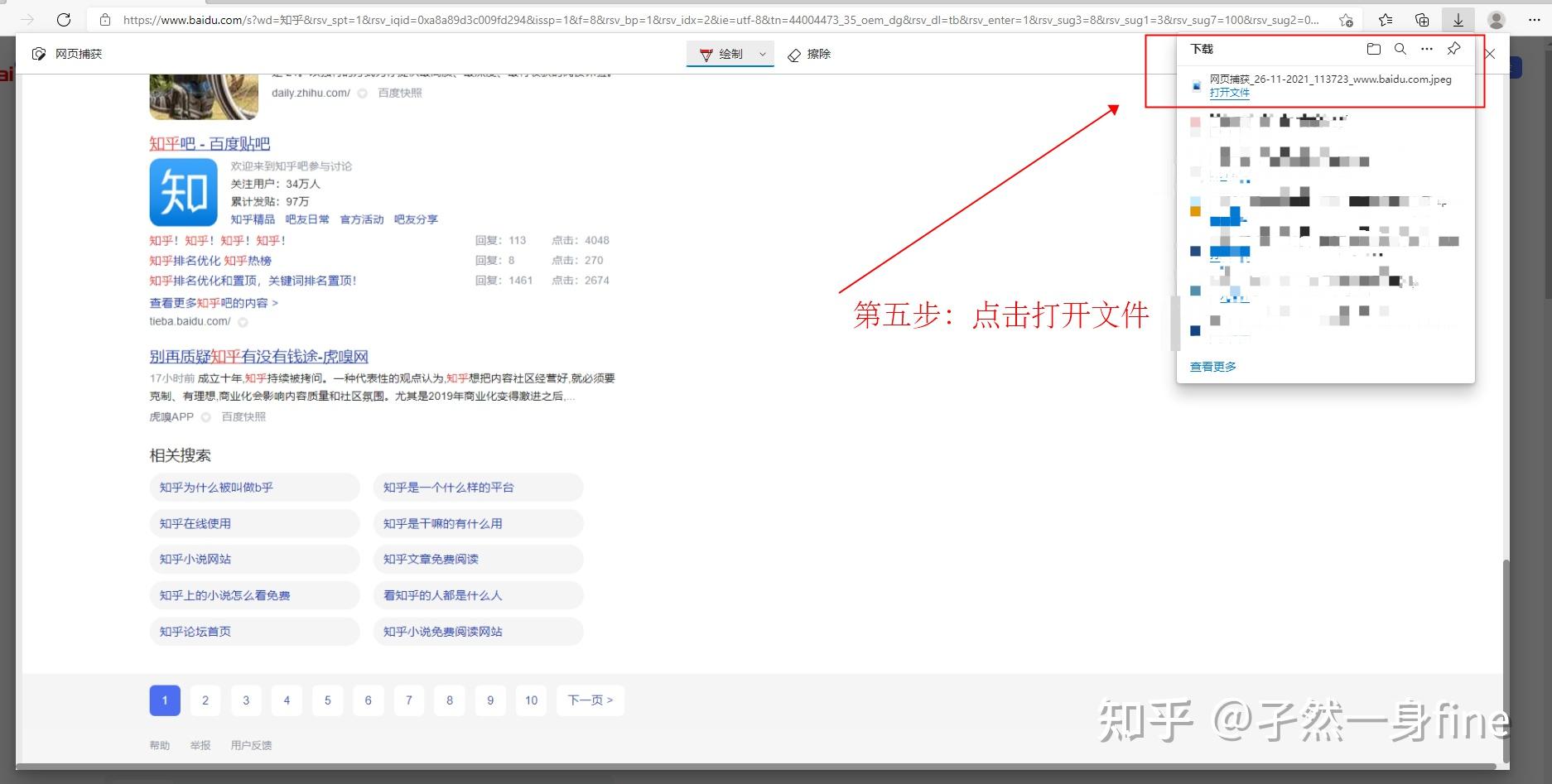
Task: Click the add to favorites star icon
Action: (x=1346, y=20)
